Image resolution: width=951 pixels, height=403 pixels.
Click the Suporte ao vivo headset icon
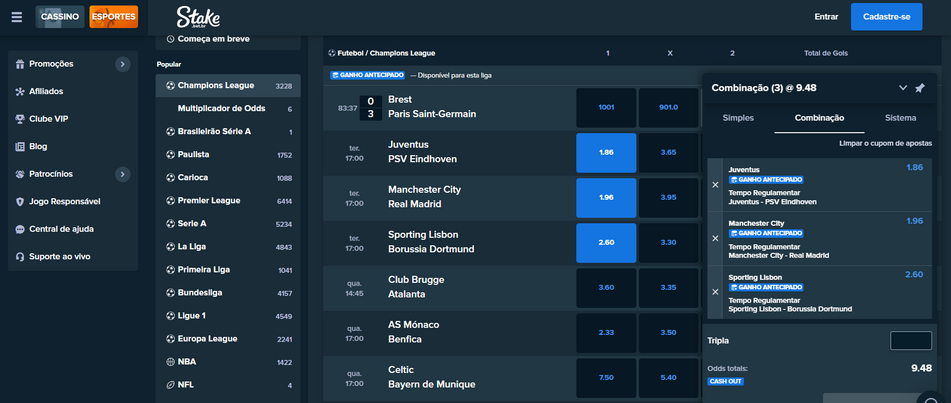[20, 256]
